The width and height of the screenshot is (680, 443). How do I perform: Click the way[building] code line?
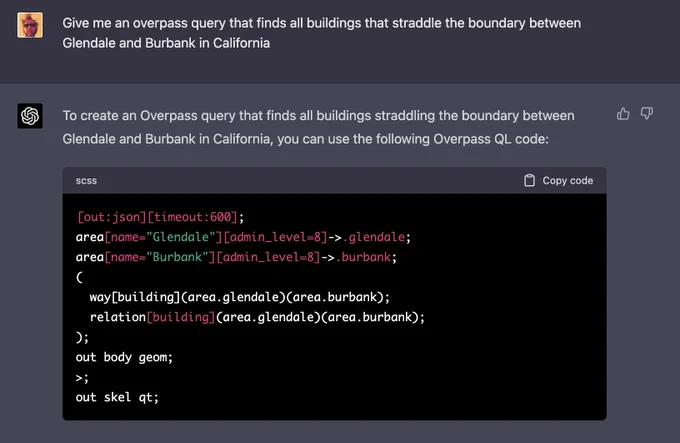[x=240, y=297]
